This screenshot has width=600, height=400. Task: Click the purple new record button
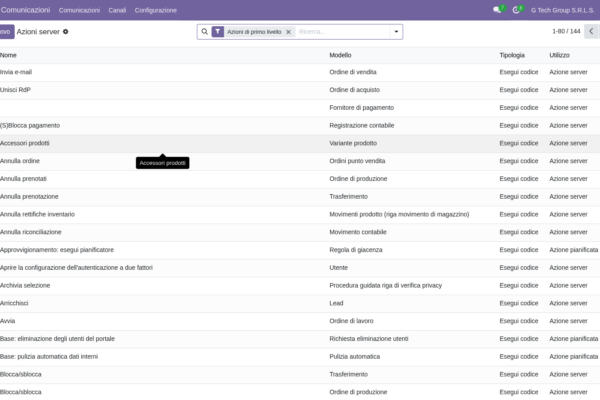pyautogui.click(x=7, y=32)
